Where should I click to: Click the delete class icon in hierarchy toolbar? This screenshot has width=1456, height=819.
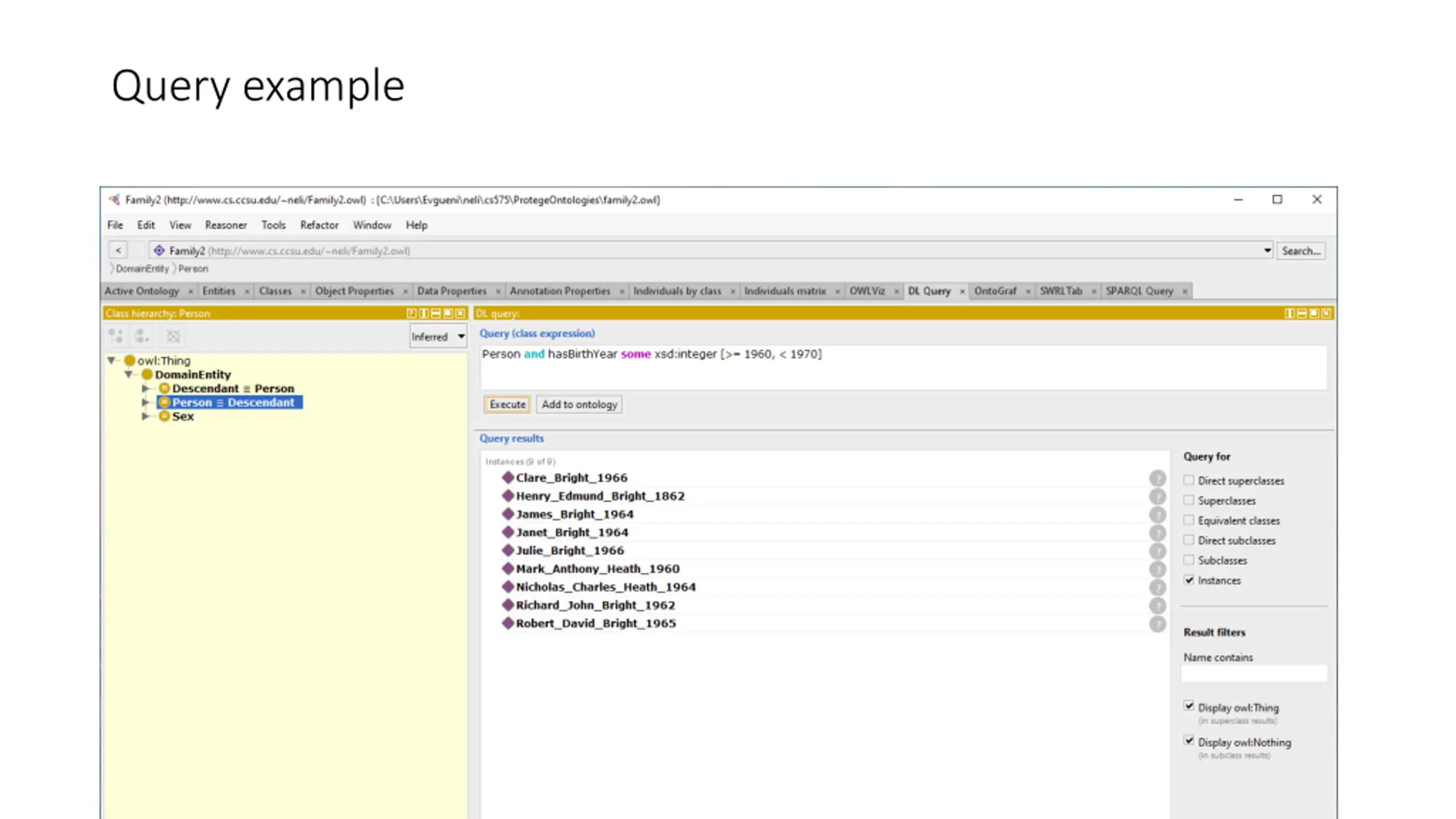point(173,336)
